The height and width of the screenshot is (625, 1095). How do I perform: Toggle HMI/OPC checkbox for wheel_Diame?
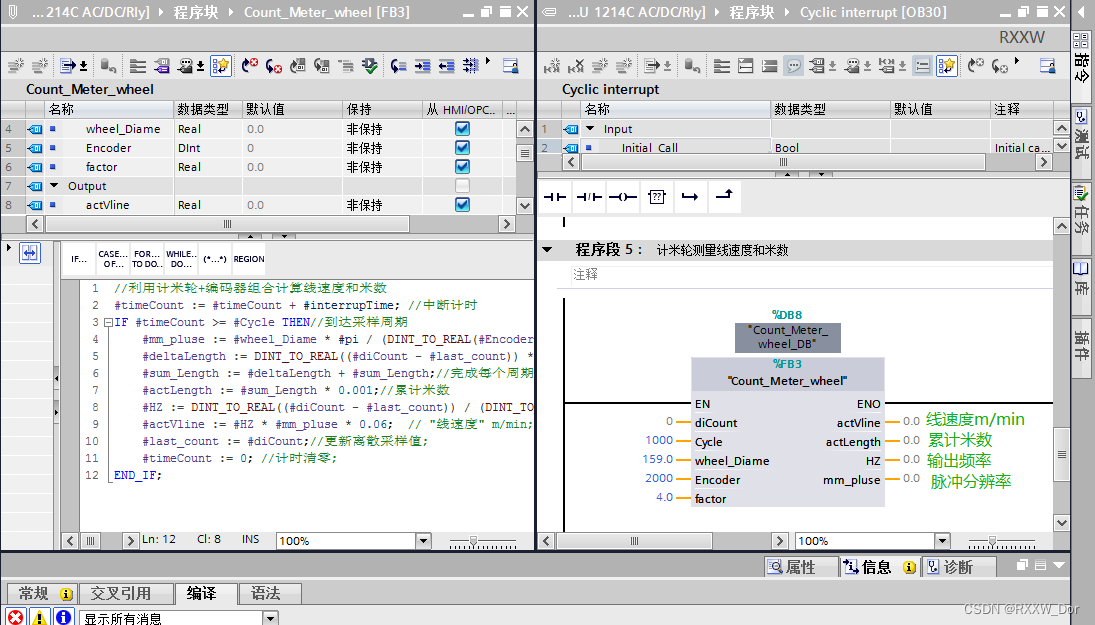click(x=462, y=128)
